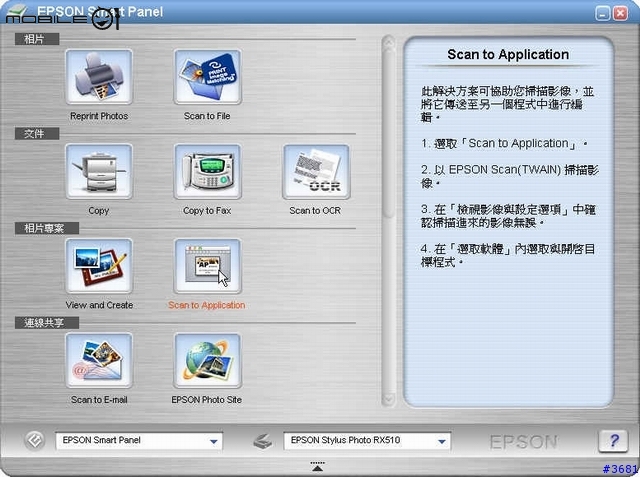Launch Scan to OCR icon

tap(316, 171)
